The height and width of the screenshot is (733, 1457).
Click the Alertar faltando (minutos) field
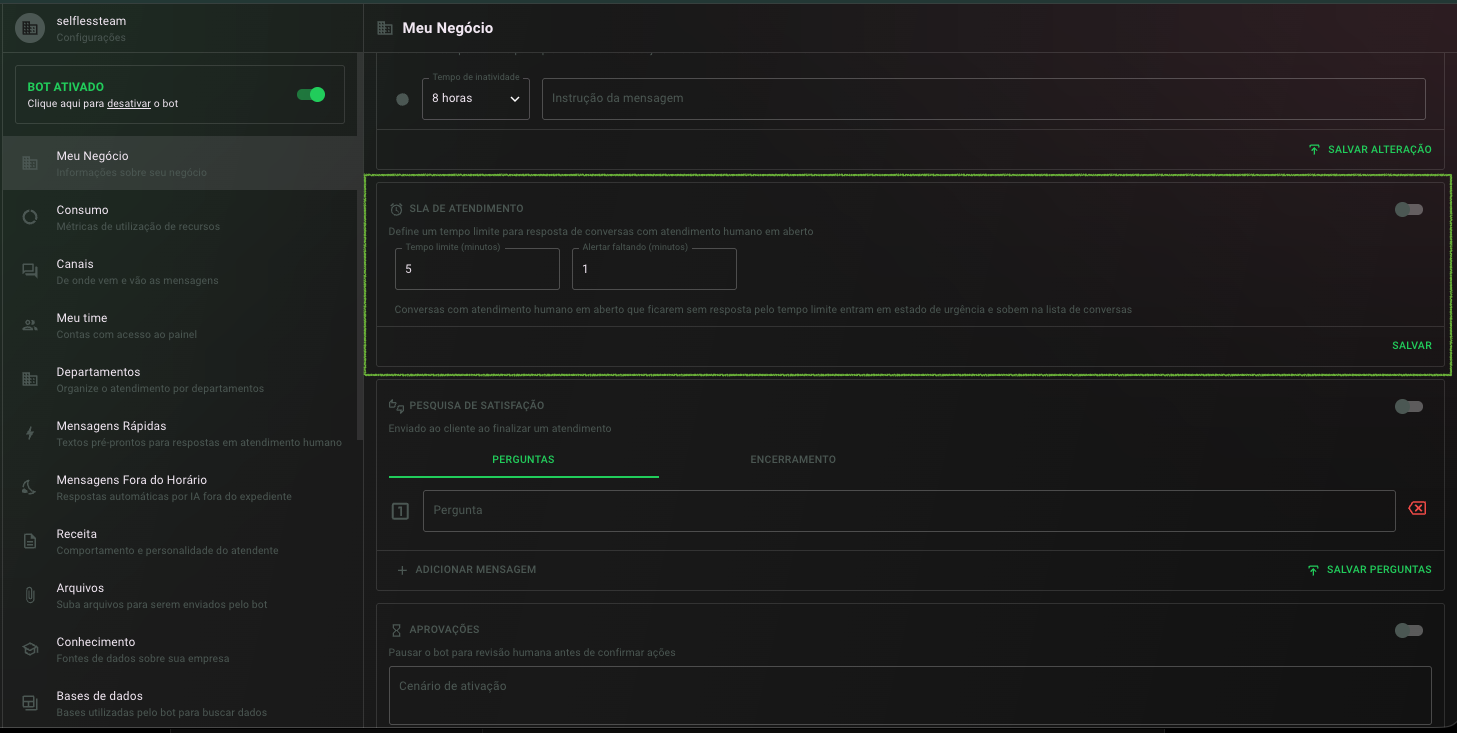tap(654, 269)
